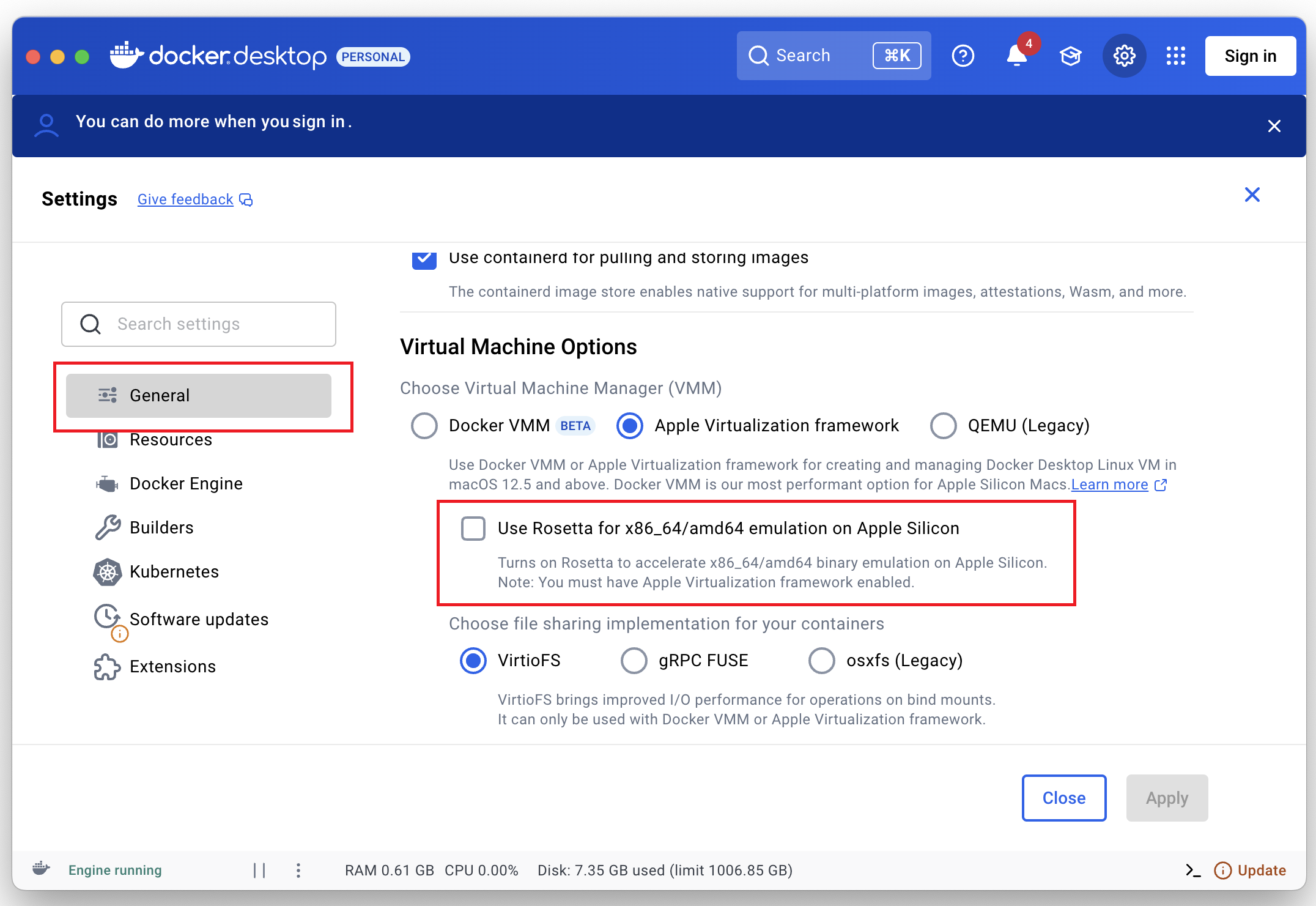Select VirtioFS file sharing
The width and height of the screenshot is (1316, 906).
pyautogui.click(x=473, y=661)
